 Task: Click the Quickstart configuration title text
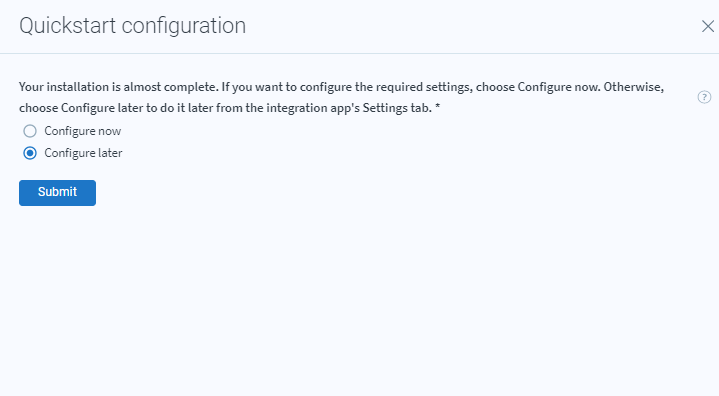click(x=133, y=26)
